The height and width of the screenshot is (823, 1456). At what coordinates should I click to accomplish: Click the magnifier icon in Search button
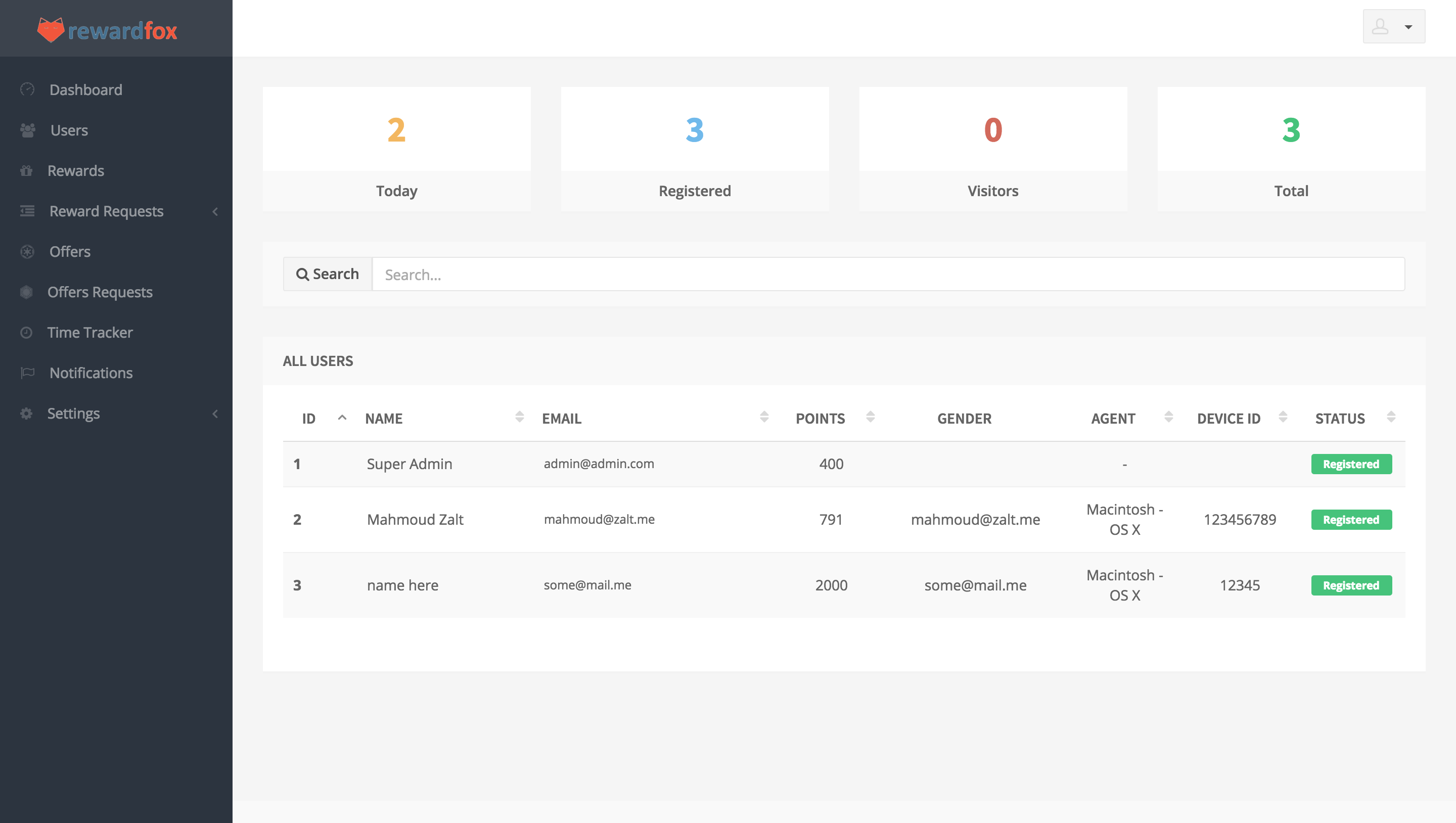point(302,274)
